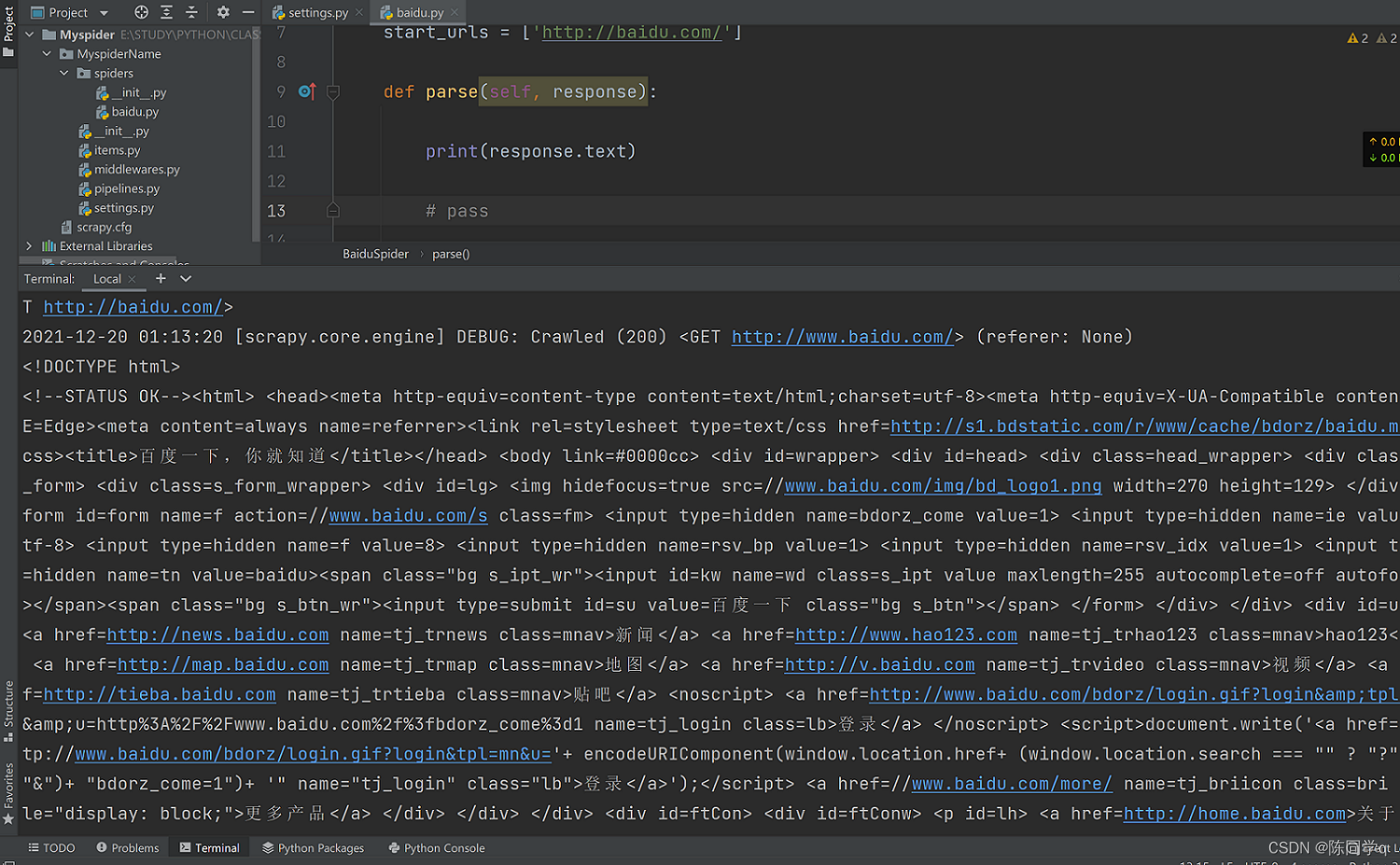
Task: Open the http://news.baidu.com link
Action: pyautogui.click(x=217, y=635)
